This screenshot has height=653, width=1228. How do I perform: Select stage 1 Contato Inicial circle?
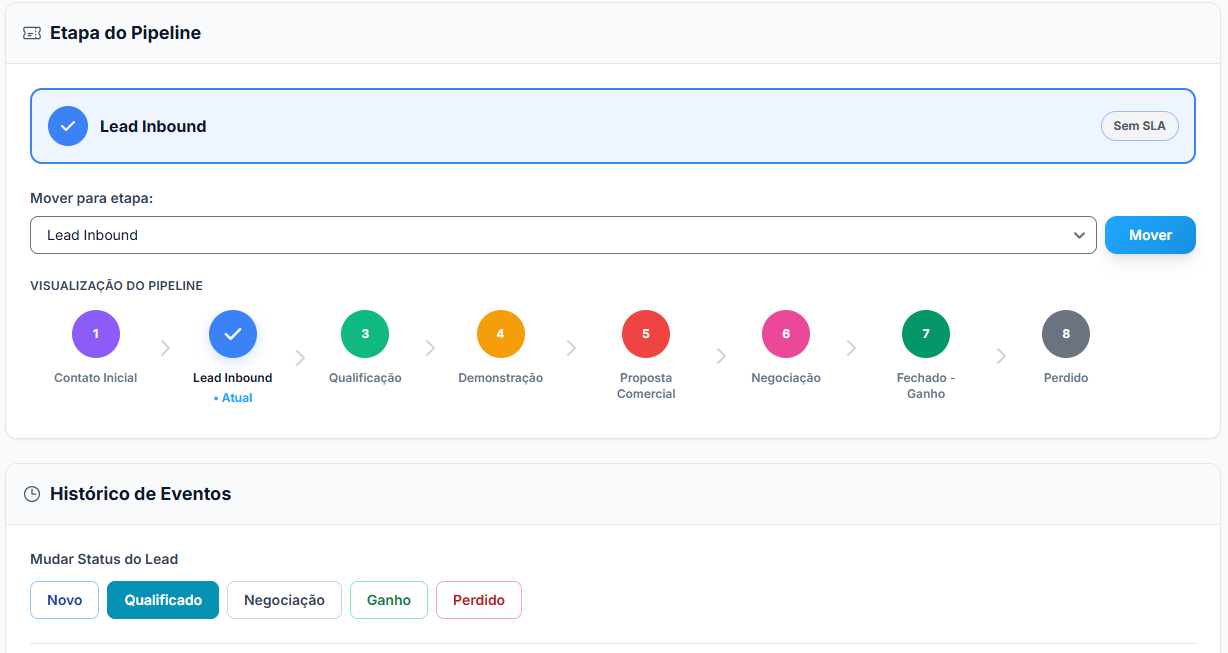click(x=96, y=334)
